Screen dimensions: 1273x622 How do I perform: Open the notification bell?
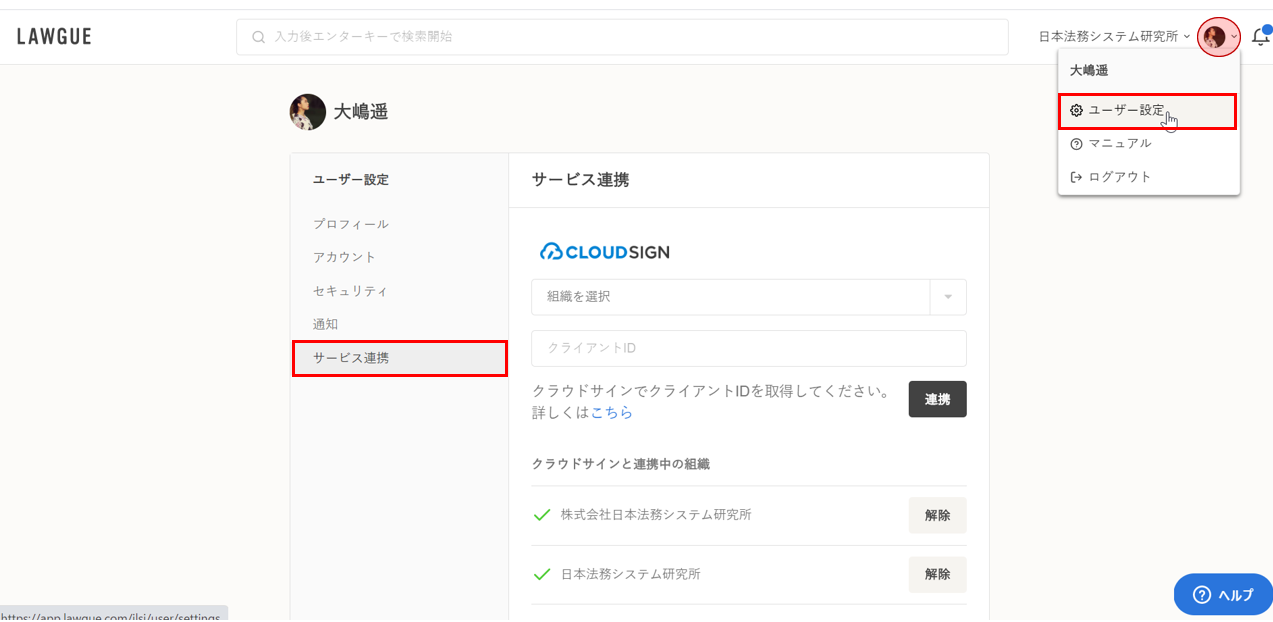tap(1260, 37)
